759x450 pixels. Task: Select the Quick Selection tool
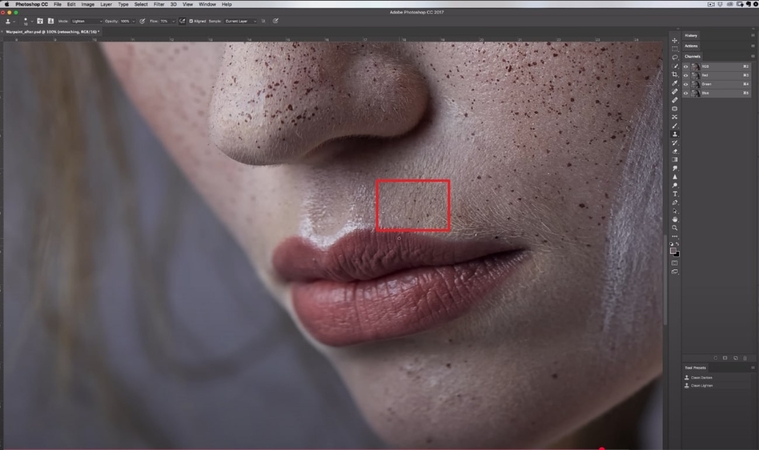click(x=675, y=66)
